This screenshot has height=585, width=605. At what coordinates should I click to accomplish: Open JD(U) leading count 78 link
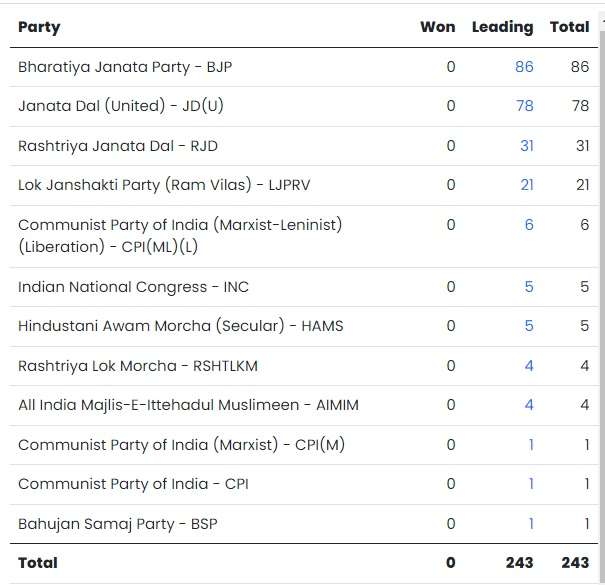tap(524, 106)
